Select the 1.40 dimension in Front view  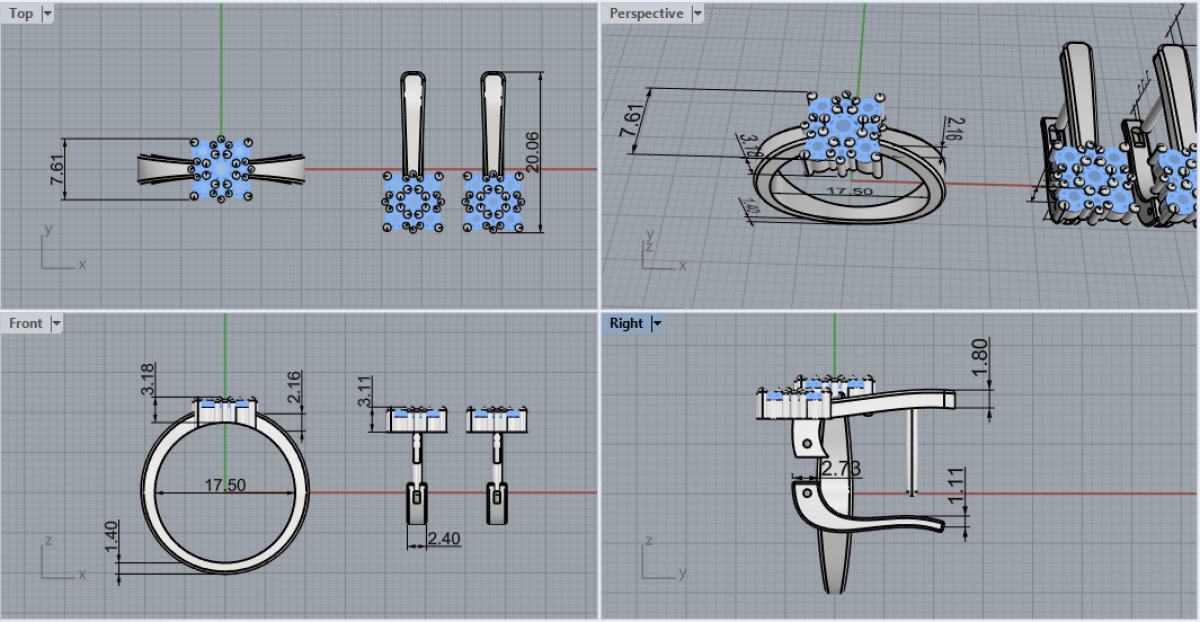[x=111, y=537]
